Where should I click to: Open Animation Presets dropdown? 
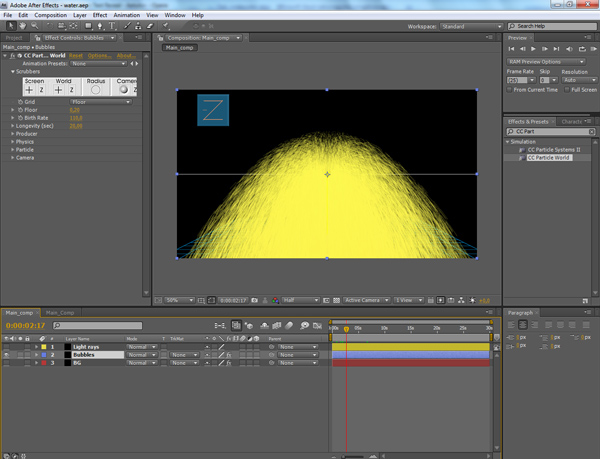98,63
